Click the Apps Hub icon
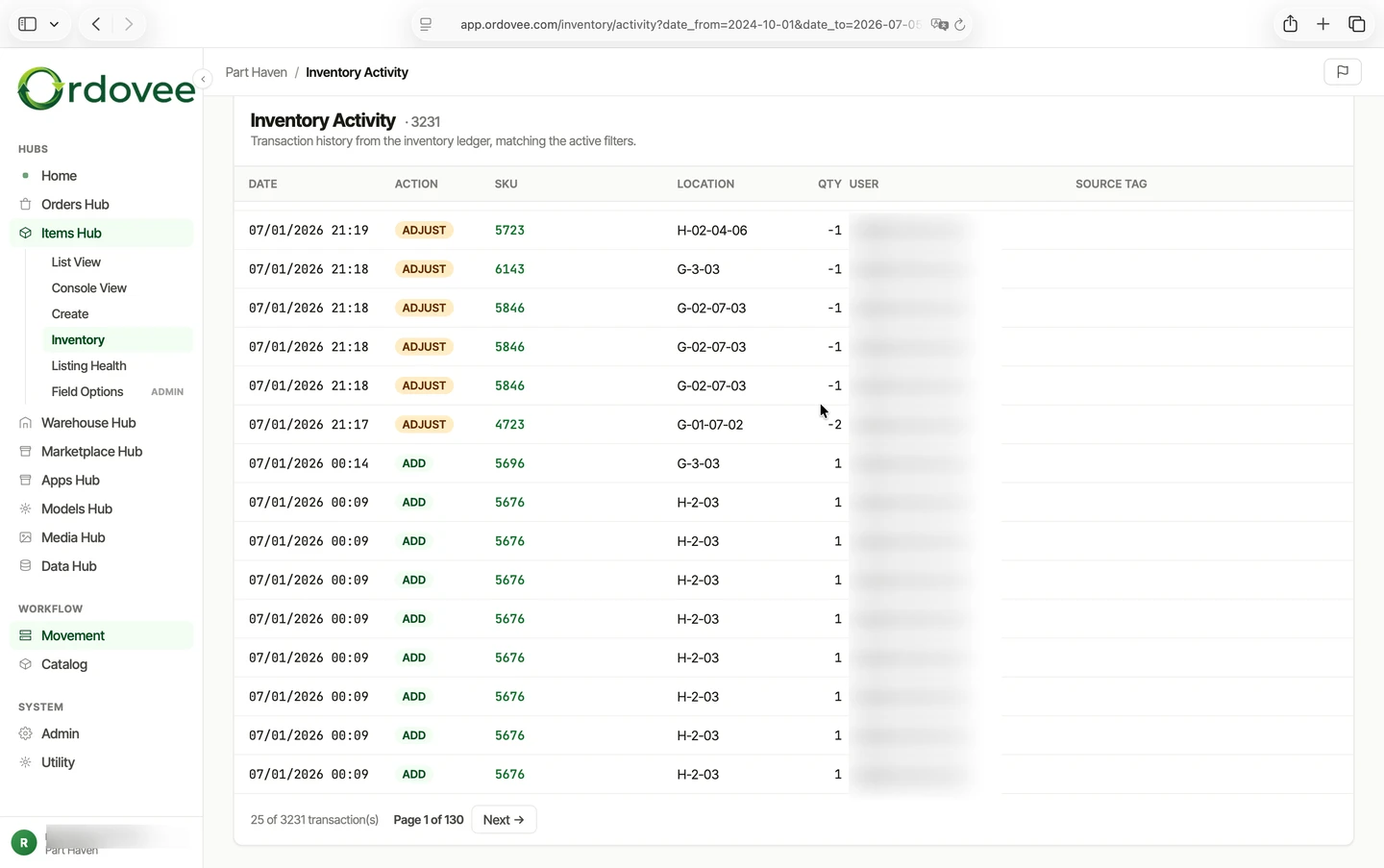The image size is (1384, 868). pos(26,481)
